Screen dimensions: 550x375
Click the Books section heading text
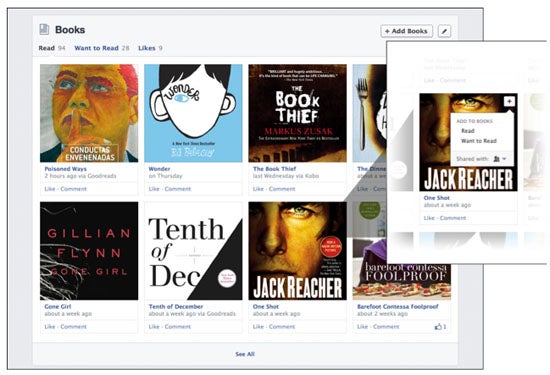70,30
